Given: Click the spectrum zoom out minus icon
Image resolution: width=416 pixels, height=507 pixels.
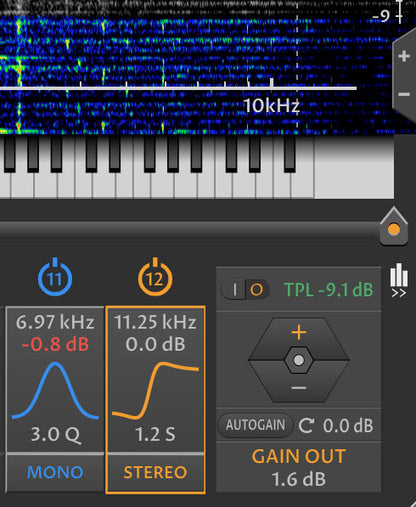Looking at the screenshot, I should coord(404,94).
